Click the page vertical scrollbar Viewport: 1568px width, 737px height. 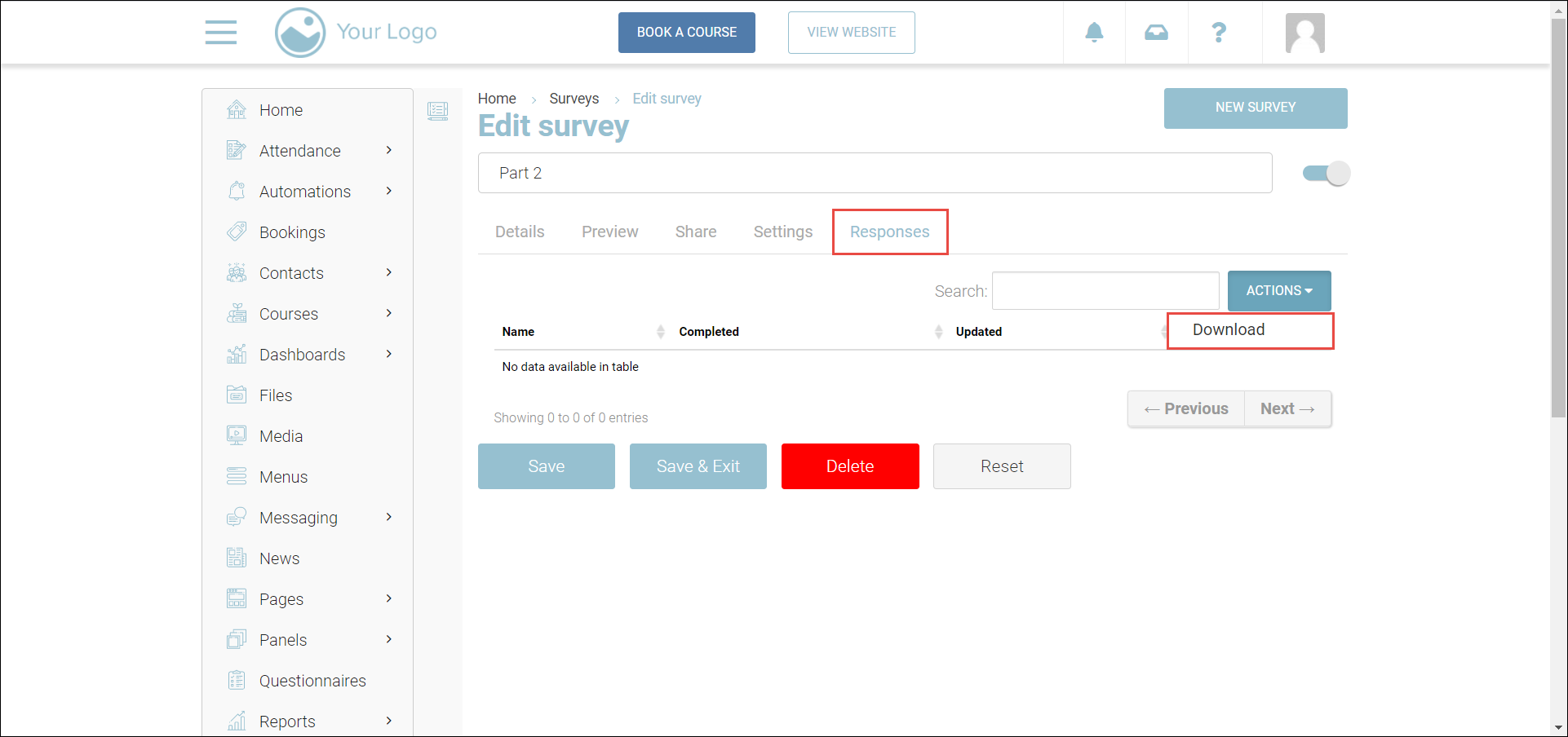1558,218
